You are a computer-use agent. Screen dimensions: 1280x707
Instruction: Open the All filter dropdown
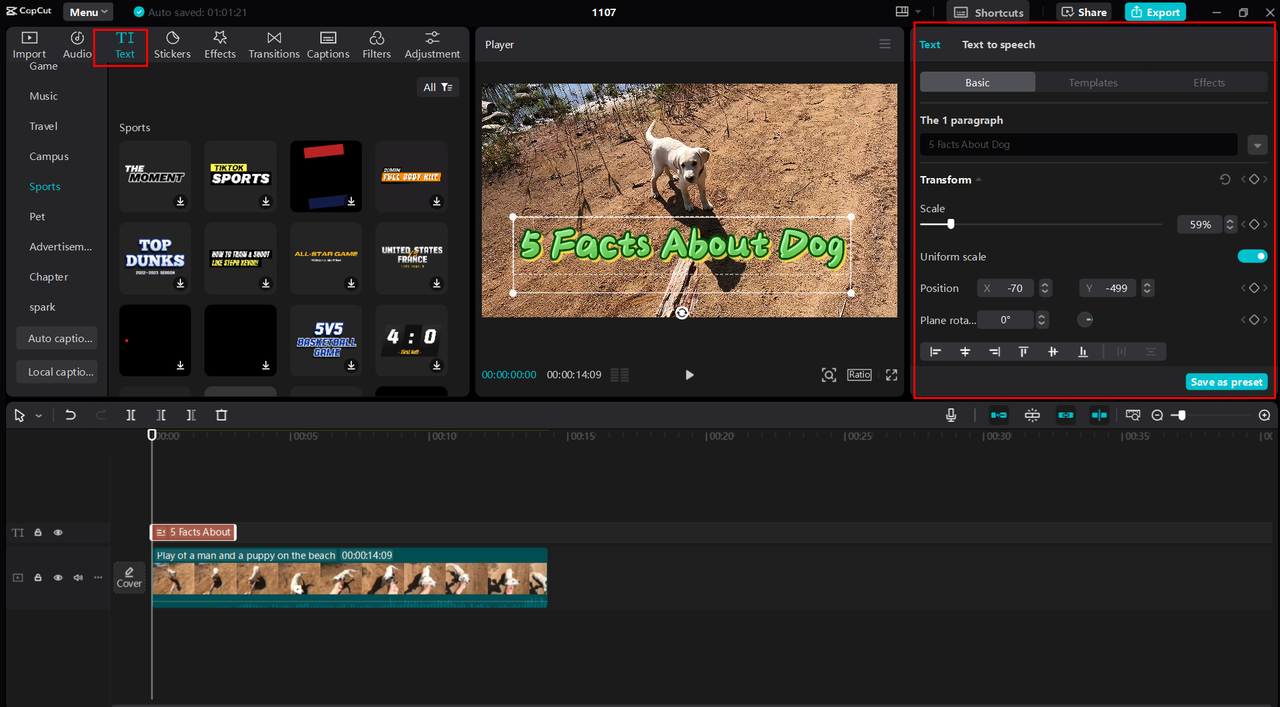click(x=438, y=87)
